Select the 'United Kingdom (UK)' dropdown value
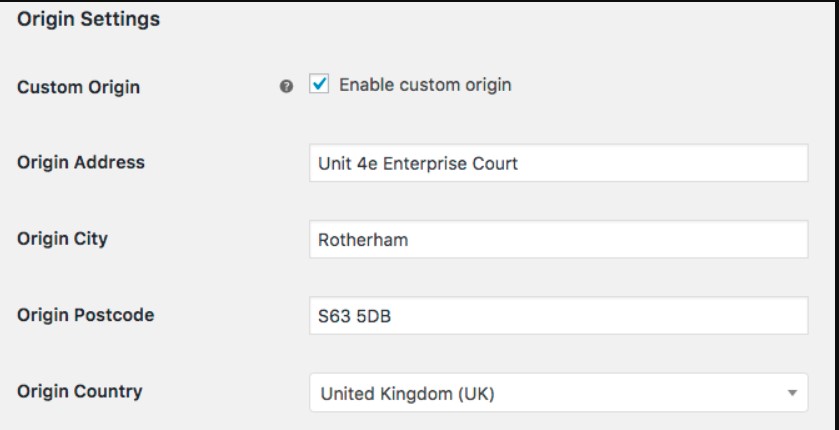The height and width of the screenshot is (430, 839). (407, 393)
